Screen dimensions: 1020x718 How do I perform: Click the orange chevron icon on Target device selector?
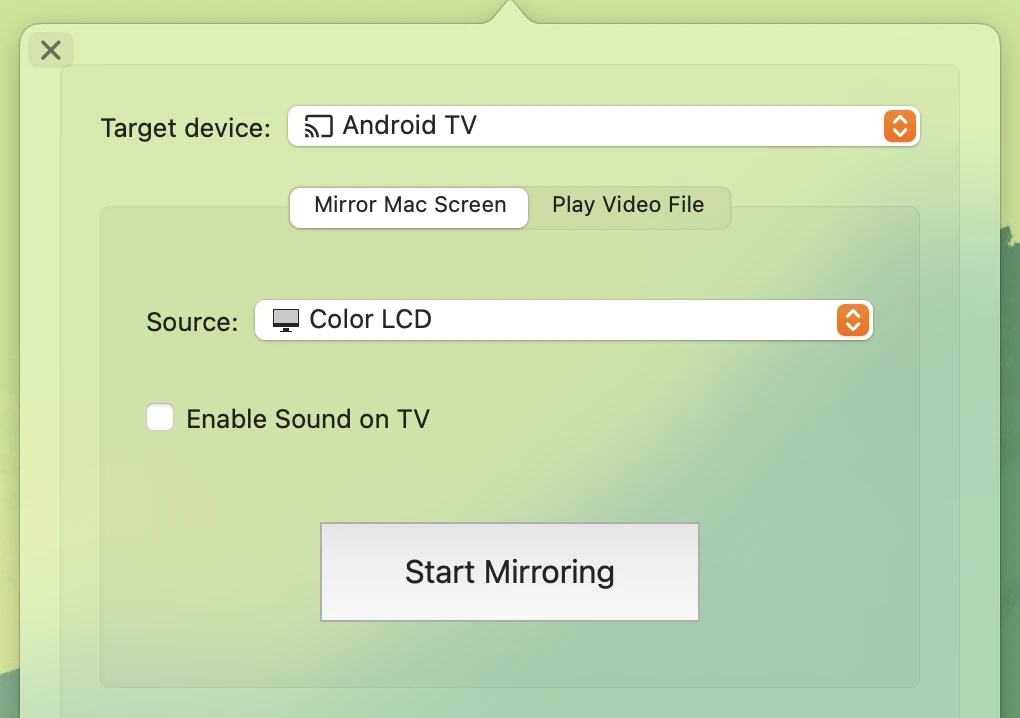pyautogui.click(x=898, y=127)
